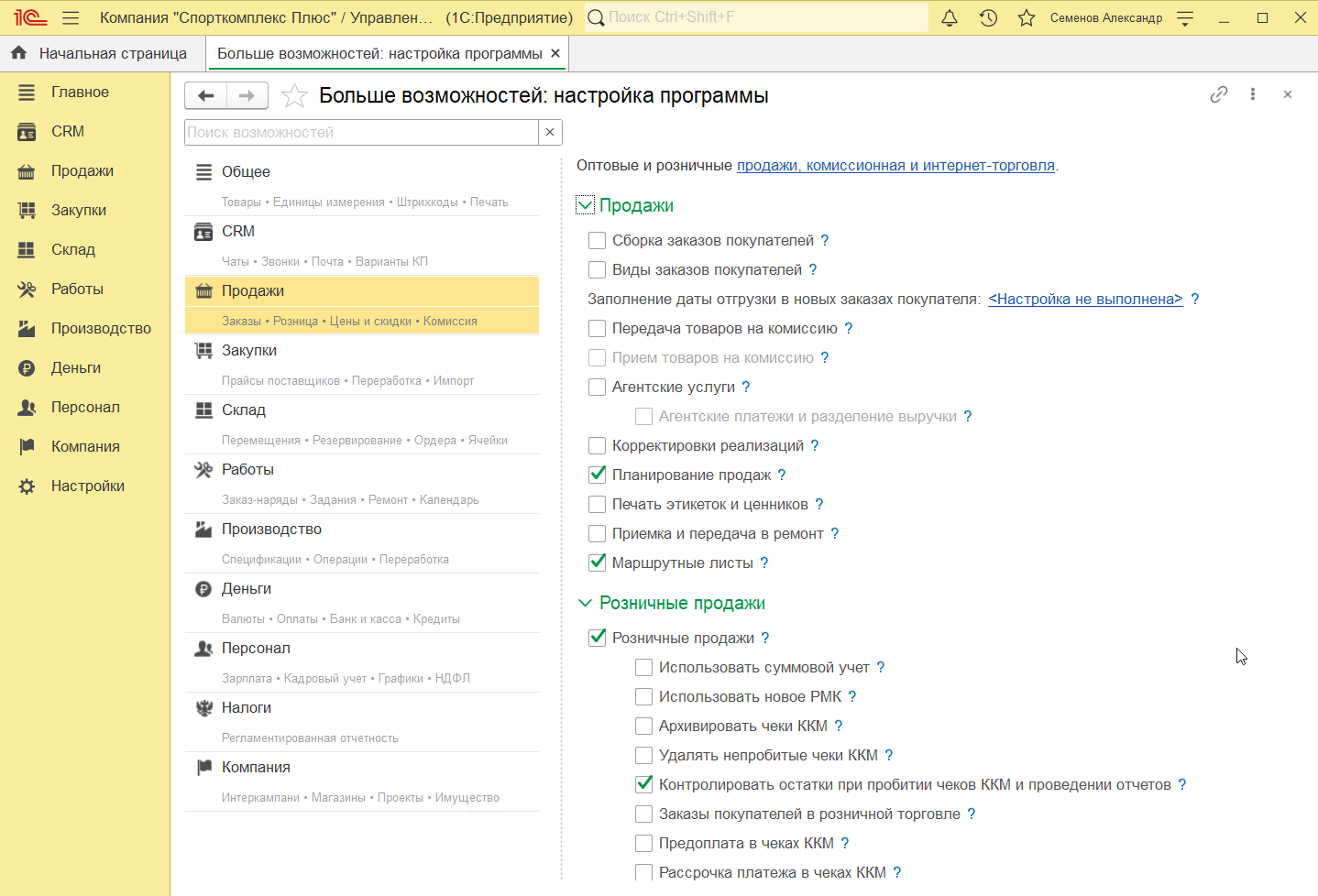
Task: Clear the Поиск возможностей search field
Action: [x=550, y=132]
